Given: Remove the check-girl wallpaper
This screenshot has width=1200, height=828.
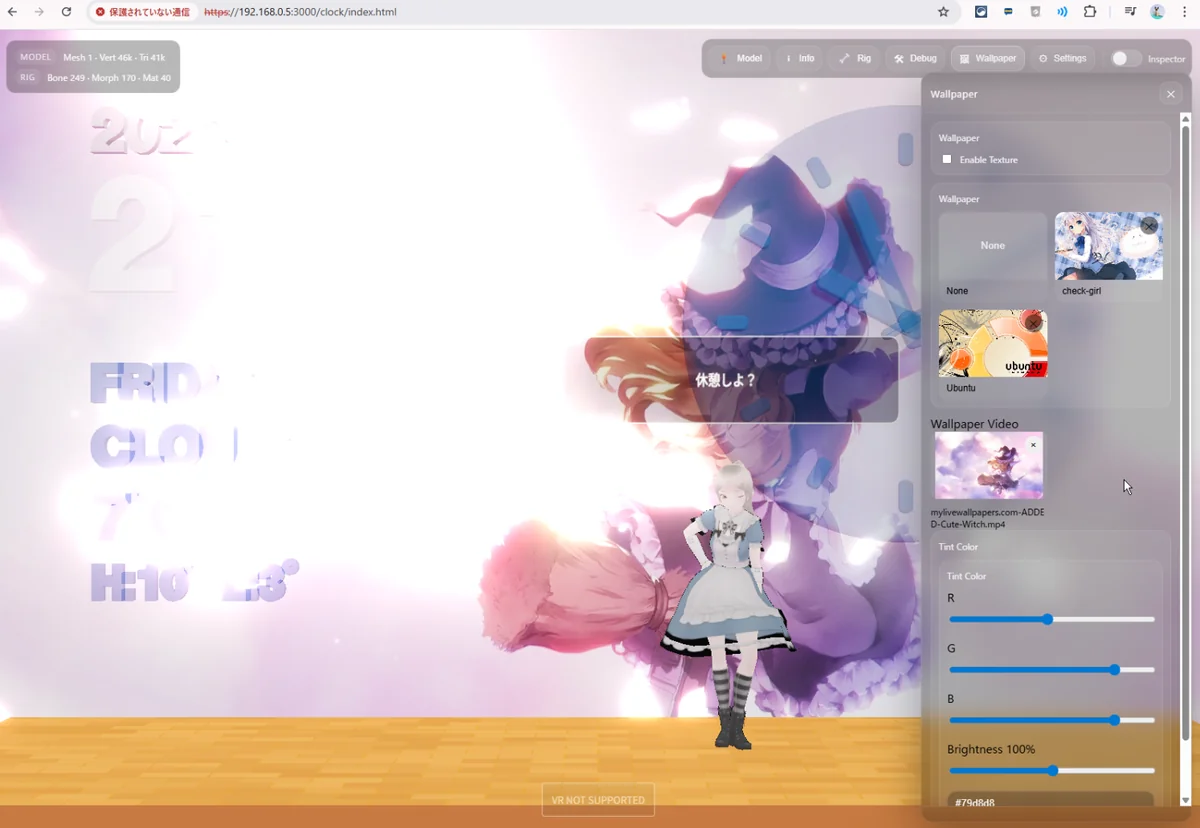Looking at the screenshot, I should tap(1149, 226).
